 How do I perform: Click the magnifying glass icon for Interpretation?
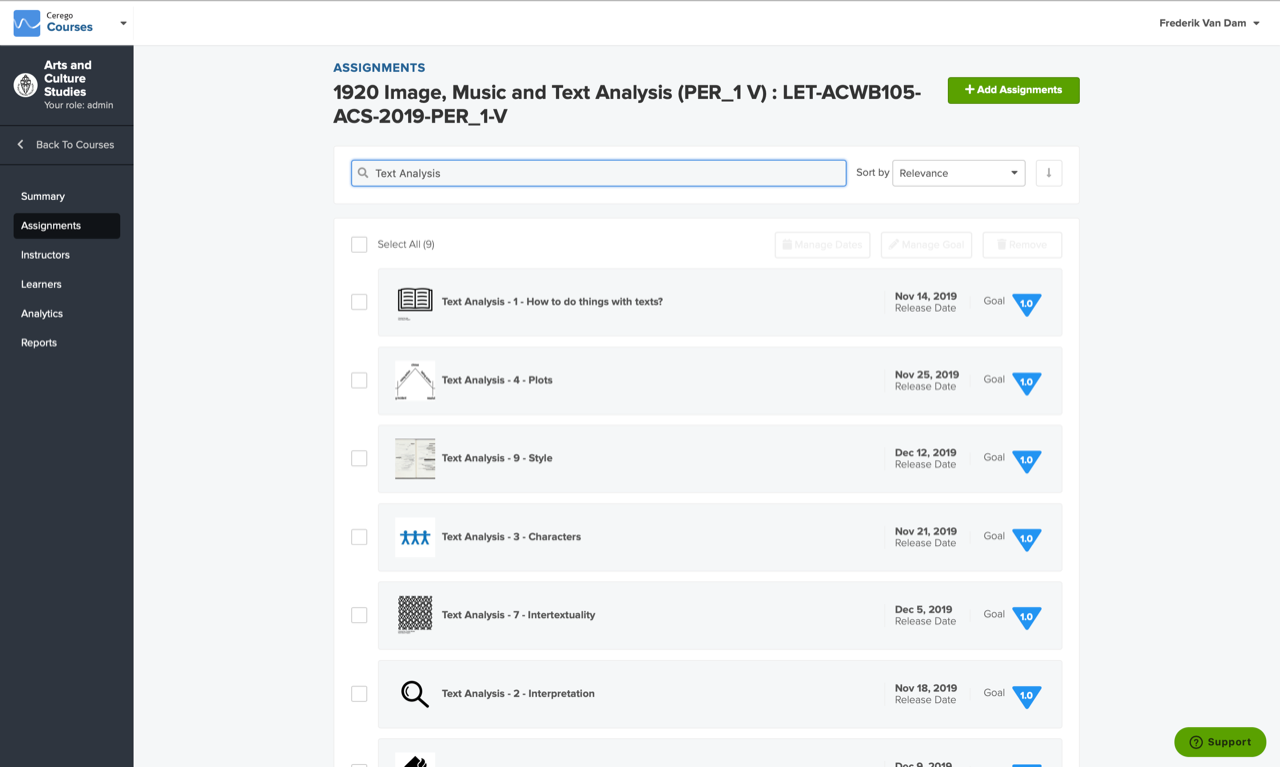pyautogui.click(x=415, y=693)
